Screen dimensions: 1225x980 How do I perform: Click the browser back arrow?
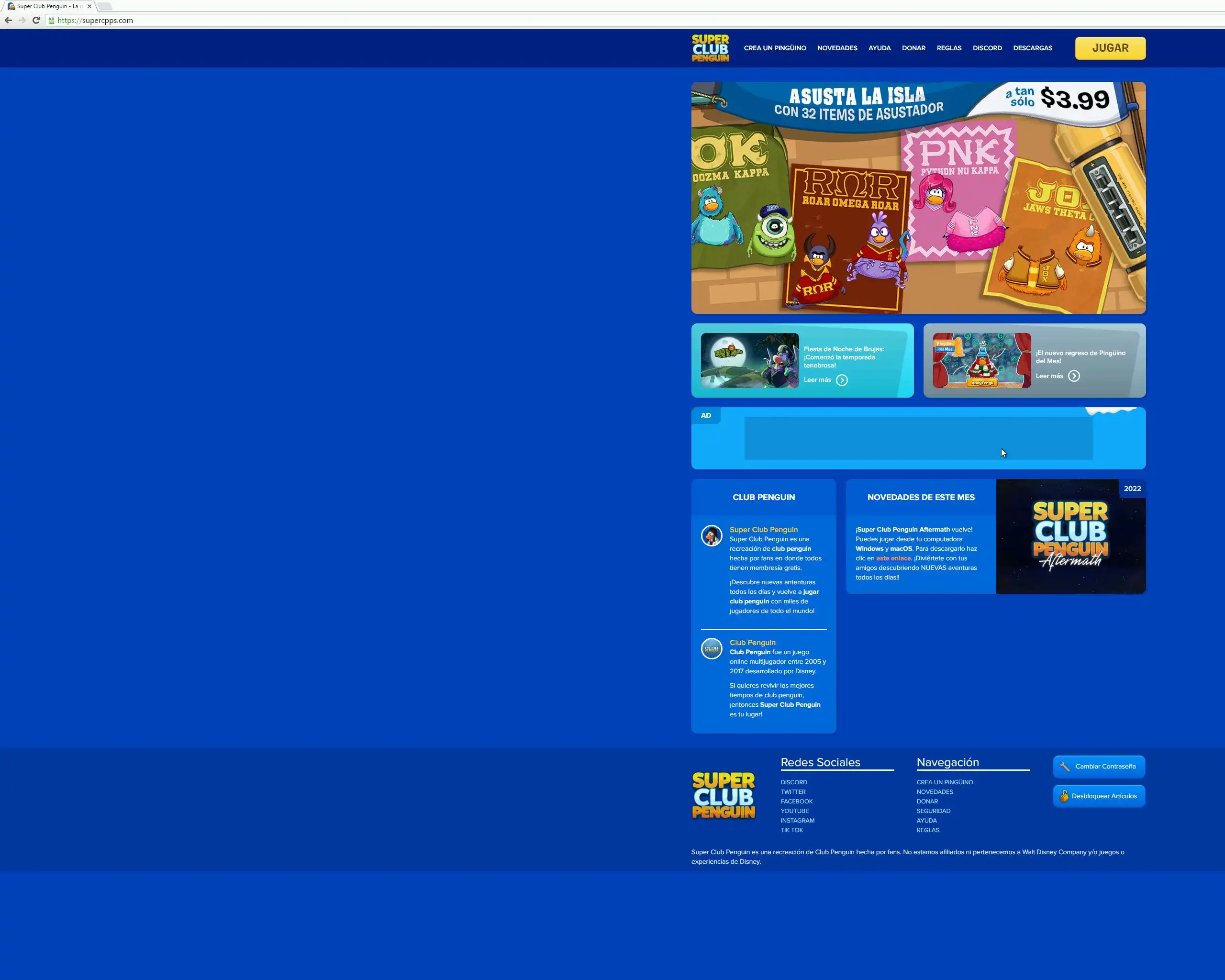pyautogui.click(x=8, y=21)
